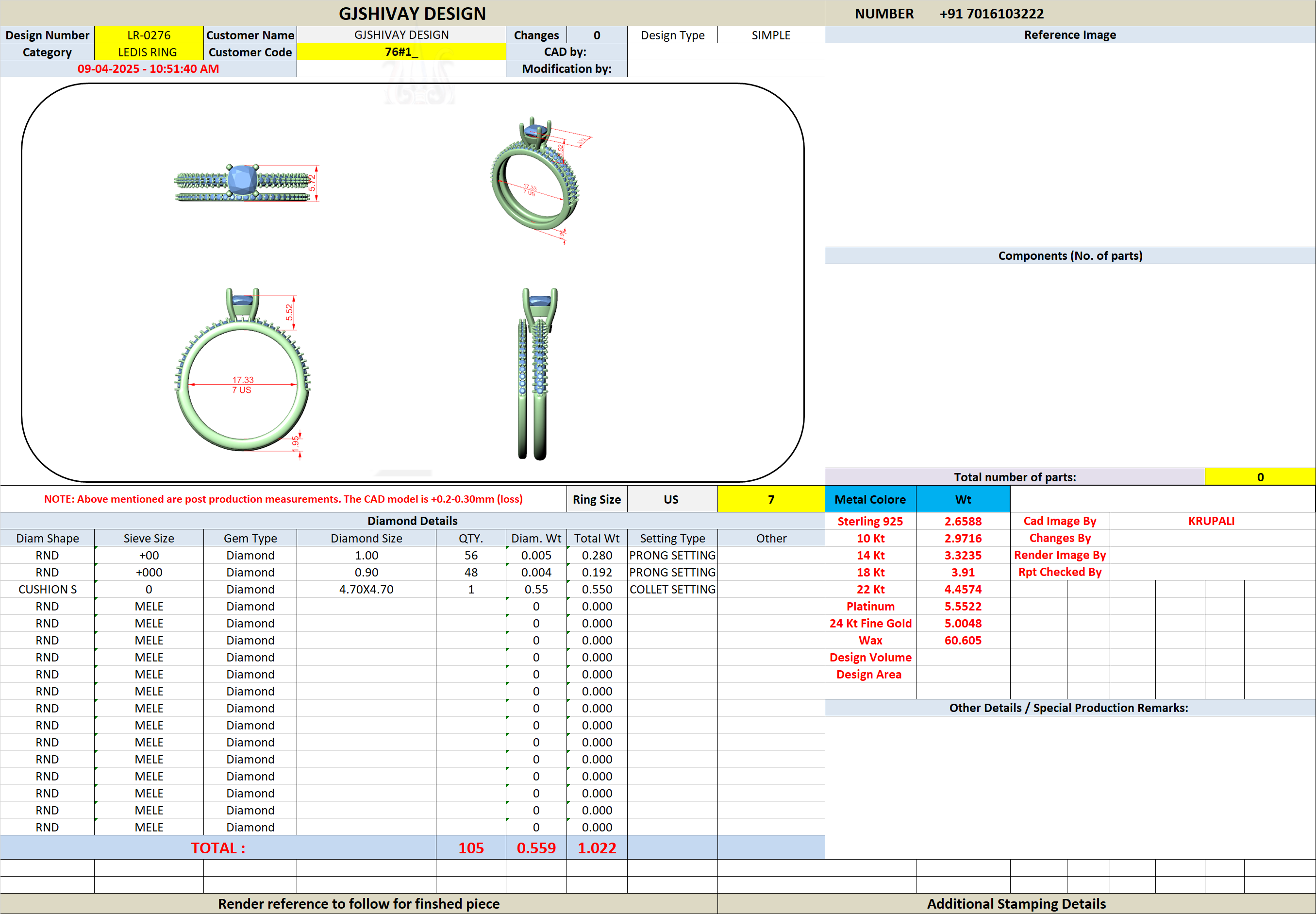
Task: Select the top-view ring render thumbnail
Action: click(246, 183)
